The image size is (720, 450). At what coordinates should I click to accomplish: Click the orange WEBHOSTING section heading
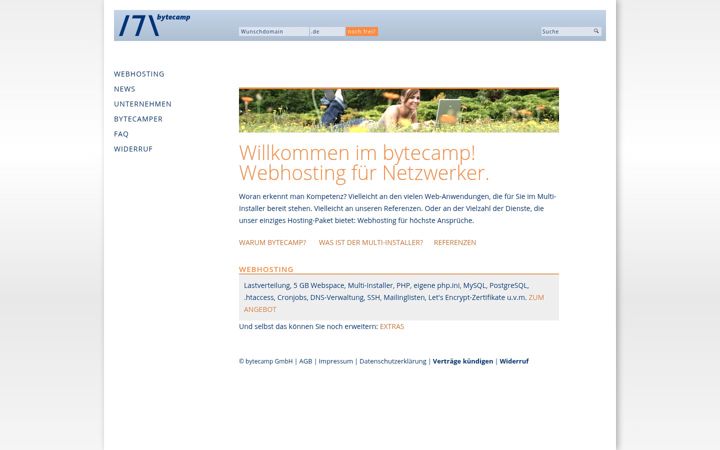pos(266,270)
